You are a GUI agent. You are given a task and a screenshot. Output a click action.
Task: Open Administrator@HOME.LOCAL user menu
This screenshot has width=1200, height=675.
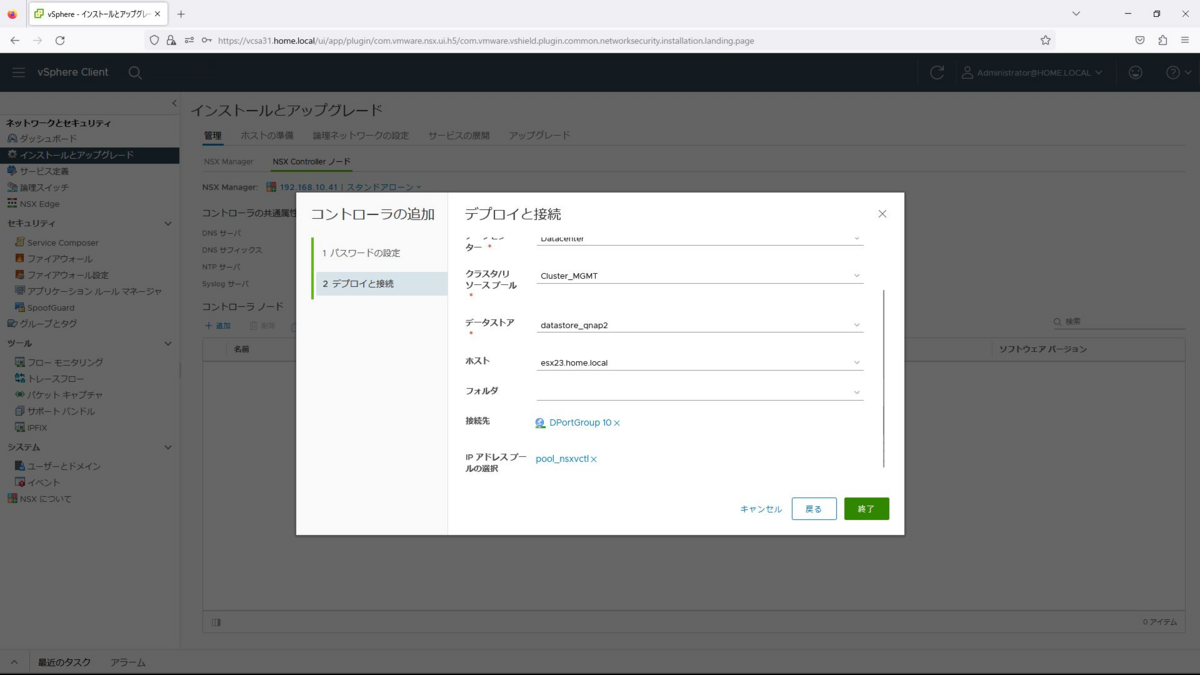point(1032,72)
